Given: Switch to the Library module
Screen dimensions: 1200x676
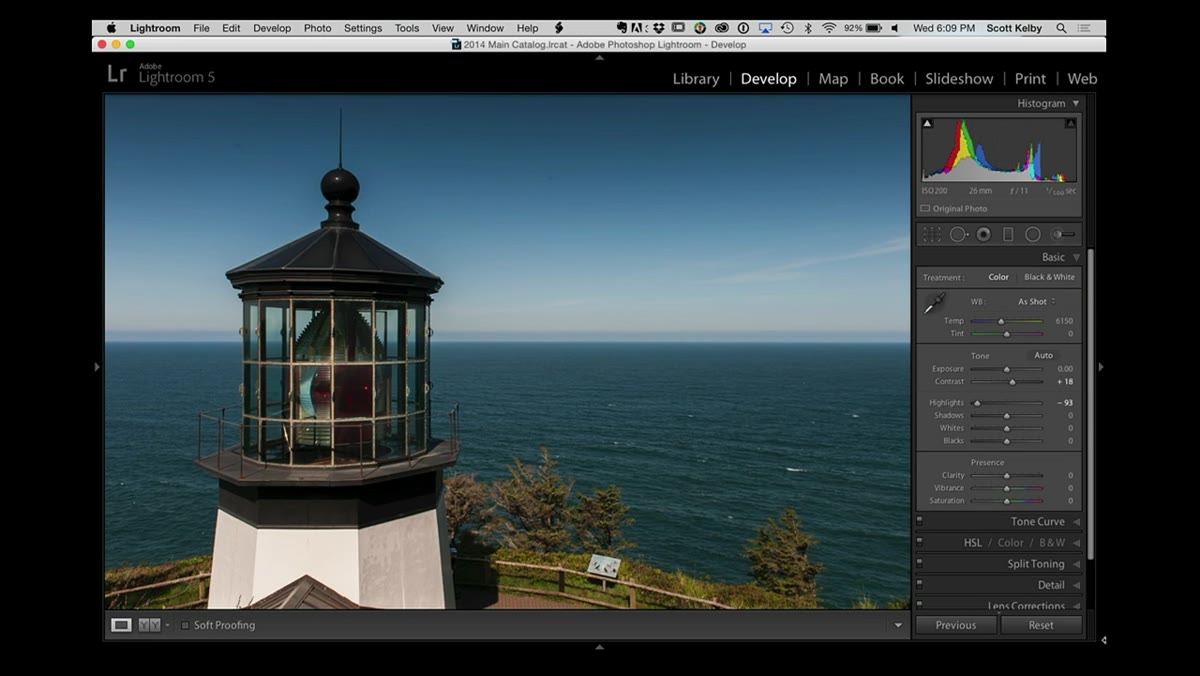Looking at the screenshot, I should (x=696, y=79).
